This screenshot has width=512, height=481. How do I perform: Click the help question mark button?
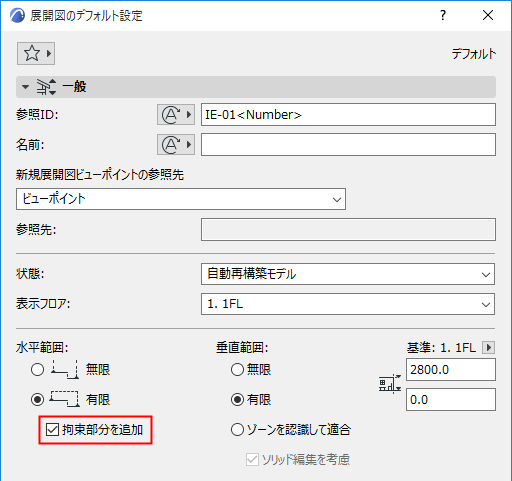click(x=443, y=15)
